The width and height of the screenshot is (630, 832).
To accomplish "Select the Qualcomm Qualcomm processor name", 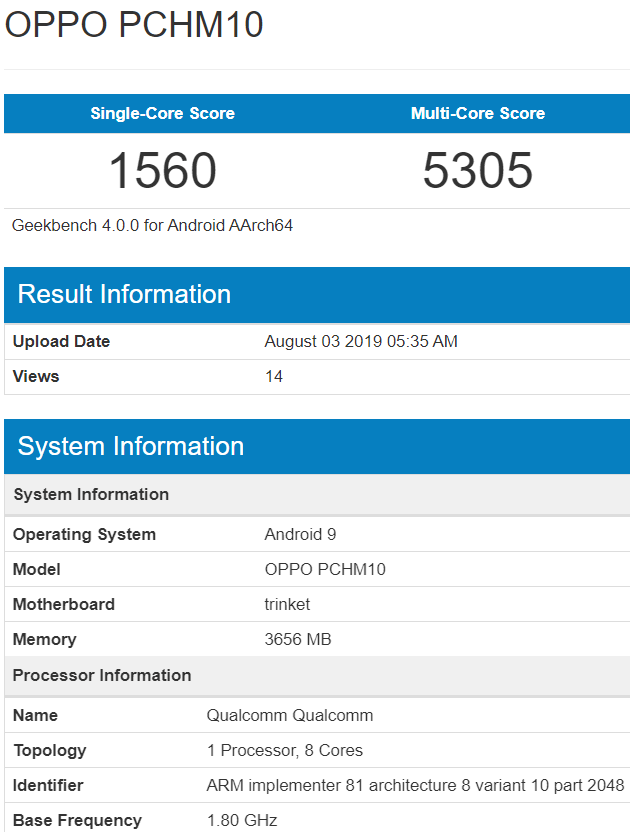I will click(x=290, y=715).
